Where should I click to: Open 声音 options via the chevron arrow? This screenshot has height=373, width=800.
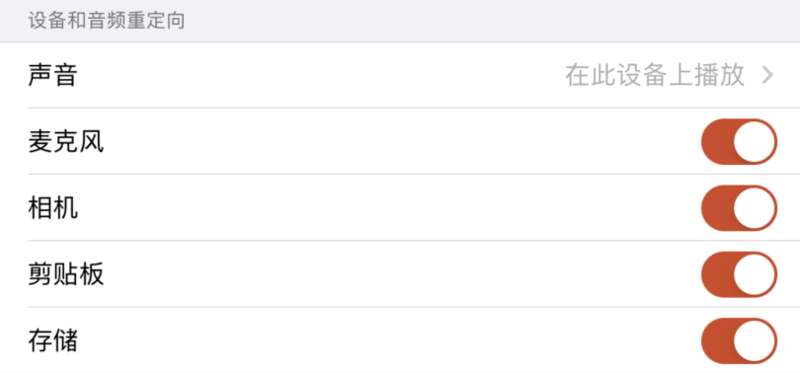768,76
